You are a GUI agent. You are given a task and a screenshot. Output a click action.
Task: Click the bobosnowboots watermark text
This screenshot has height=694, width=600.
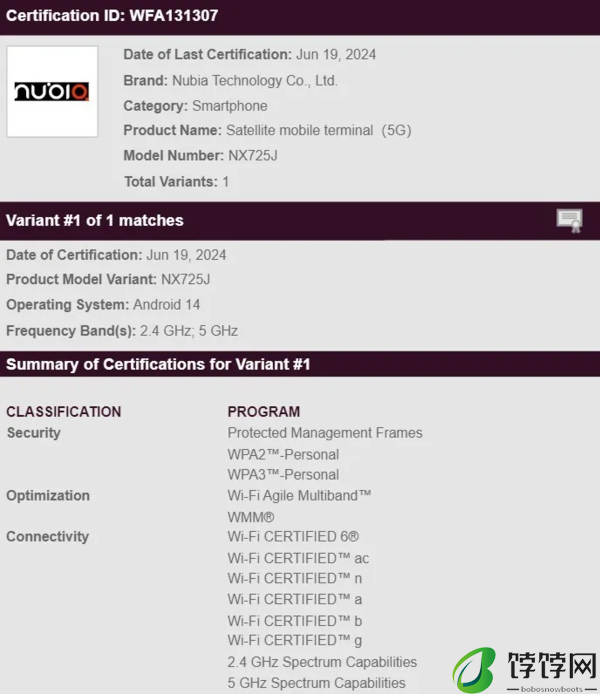pyautogui.click(x=552, y=689)
